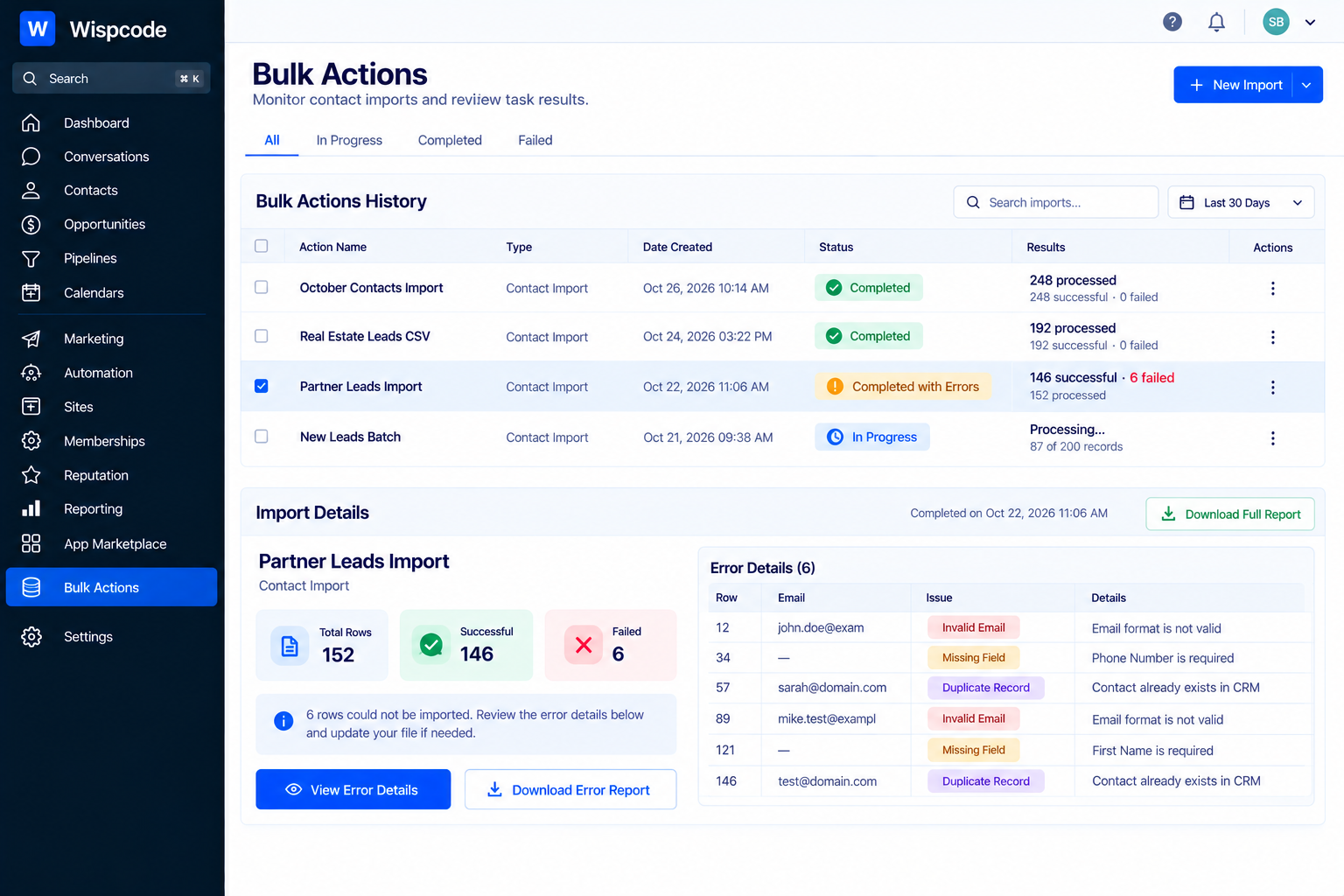Viewport: 1344px width, 896px height.
Task: Click the Settings gear icon
Action: coord(31,636)
